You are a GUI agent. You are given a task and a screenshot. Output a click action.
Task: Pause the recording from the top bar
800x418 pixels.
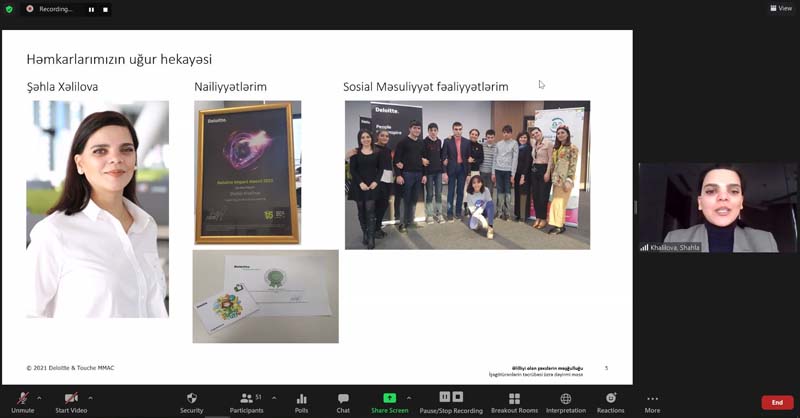pyautogui.click(x=92, y=9)
